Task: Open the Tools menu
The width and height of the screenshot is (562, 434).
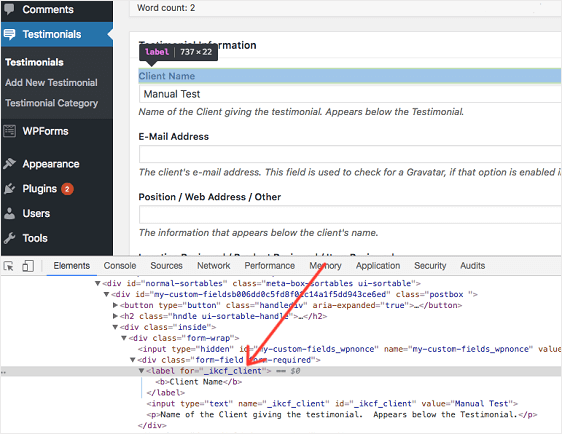Action: pyautogui.click(x=35, y=238)
